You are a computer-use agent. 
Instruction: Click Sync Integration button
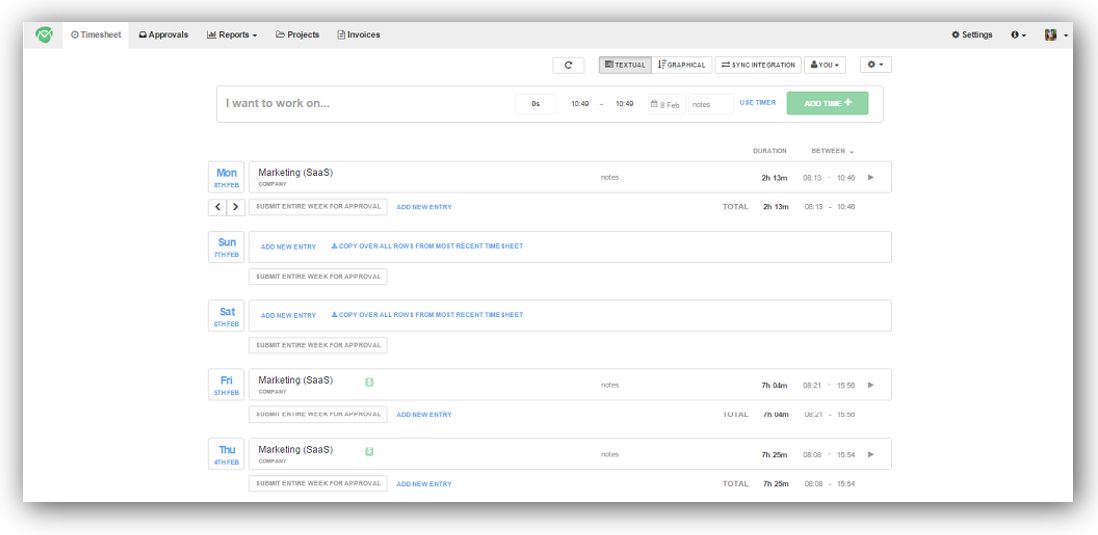(758, 65)
